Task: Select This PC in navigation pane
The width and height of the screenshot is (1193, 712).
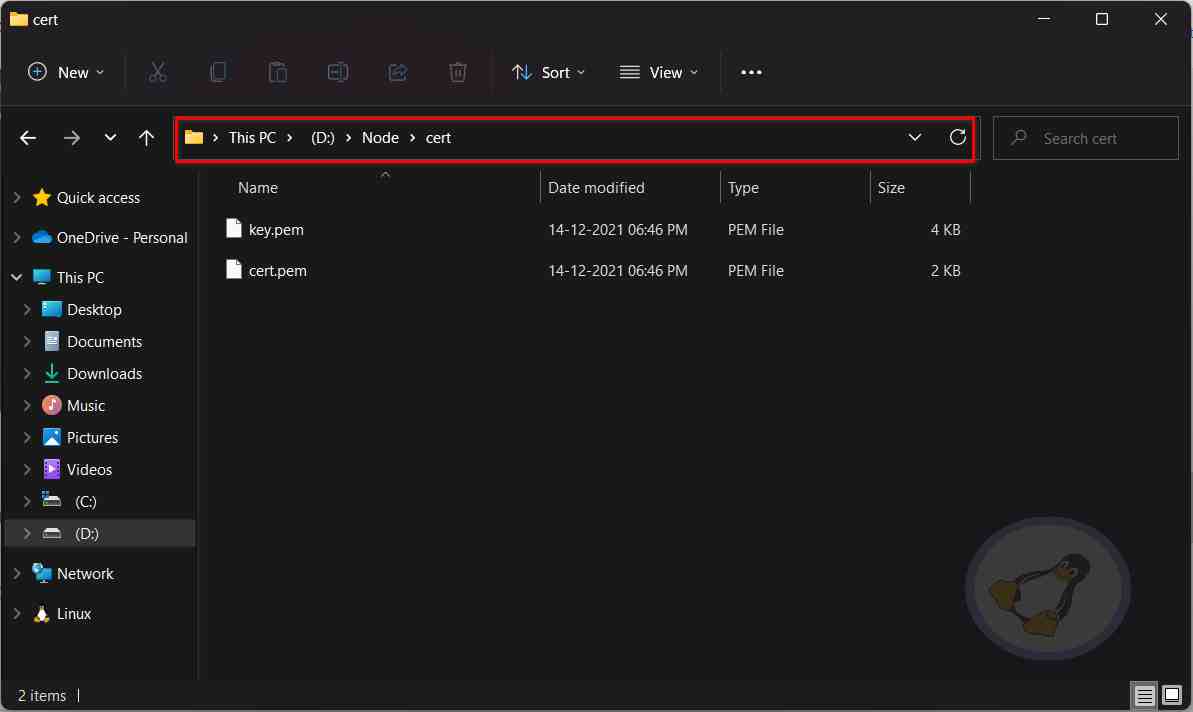Action: 80,278
